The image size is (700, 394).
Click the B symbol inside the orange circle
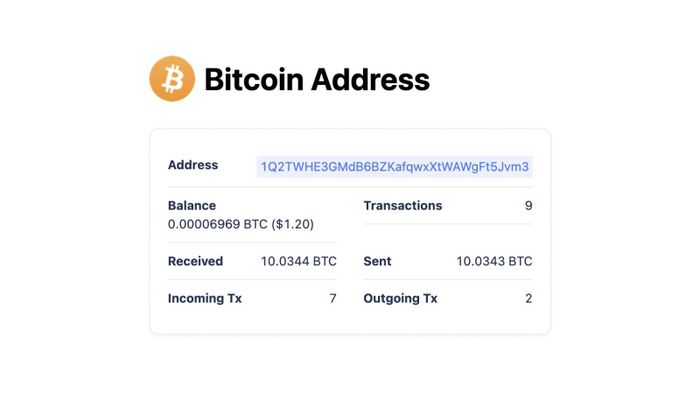click(172, 79)
